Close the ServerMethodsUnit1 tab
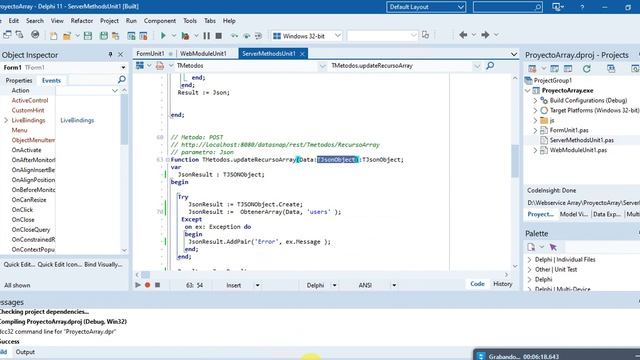 (x=302, y=54)
